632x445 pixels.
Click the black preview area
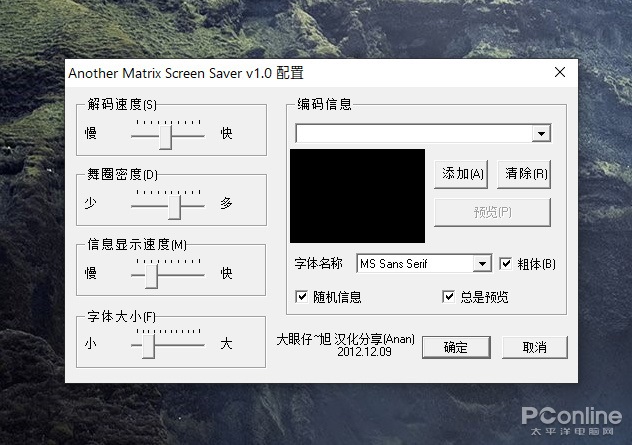point(357,196)
